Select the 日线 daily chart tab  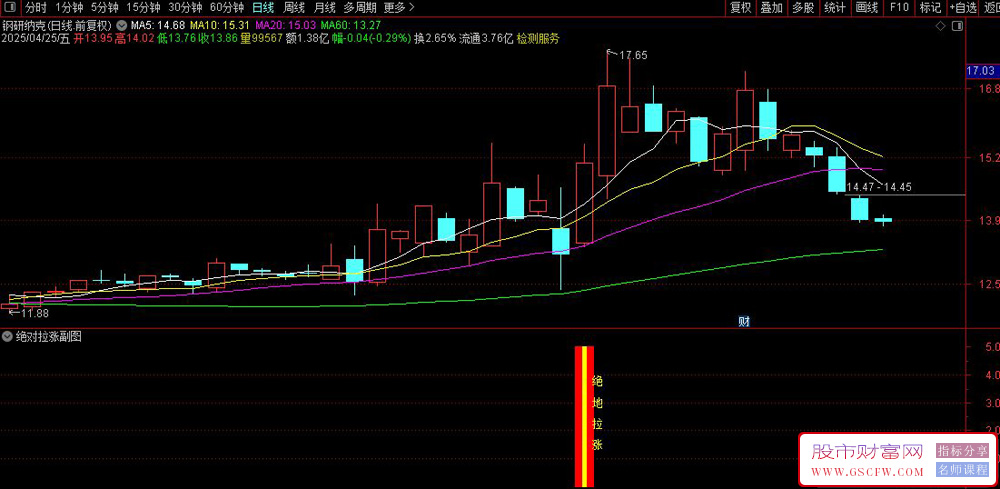tap(263, 8)
